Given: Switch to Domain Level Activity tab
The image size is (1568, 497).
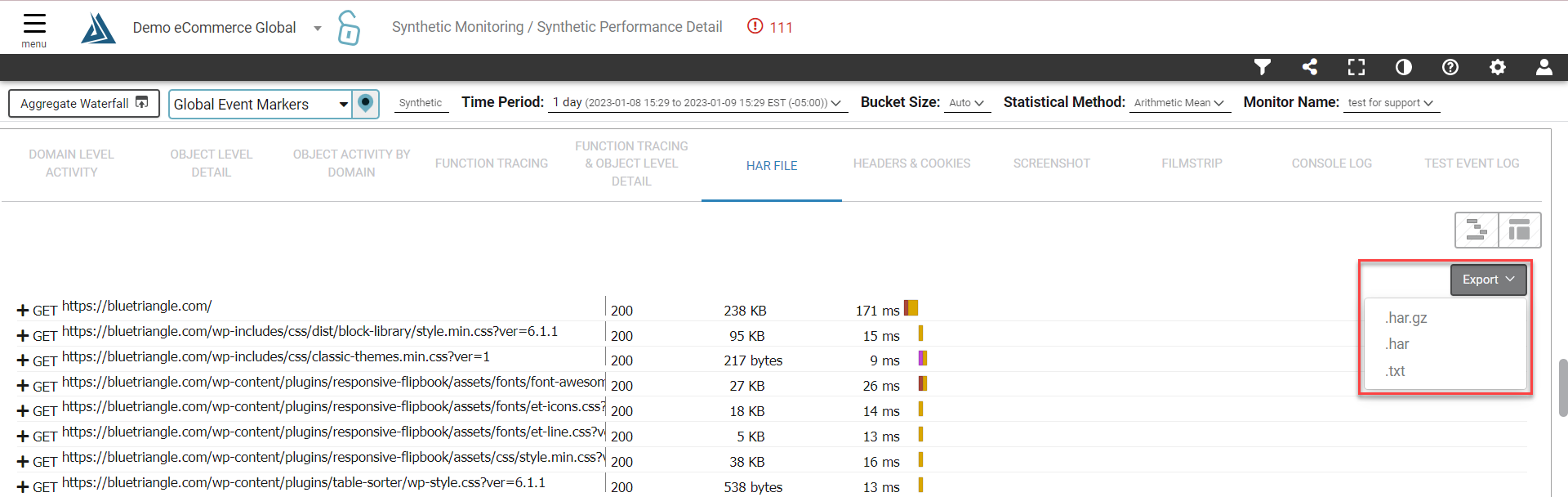Looking at the screenshot, I should coord(71,163).
